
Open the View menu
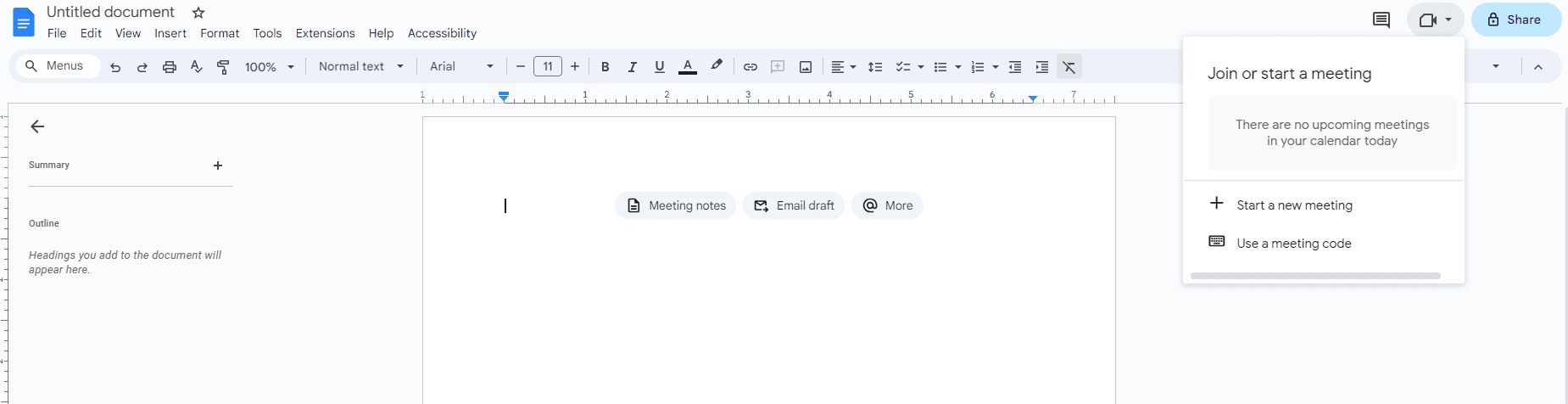128,33
